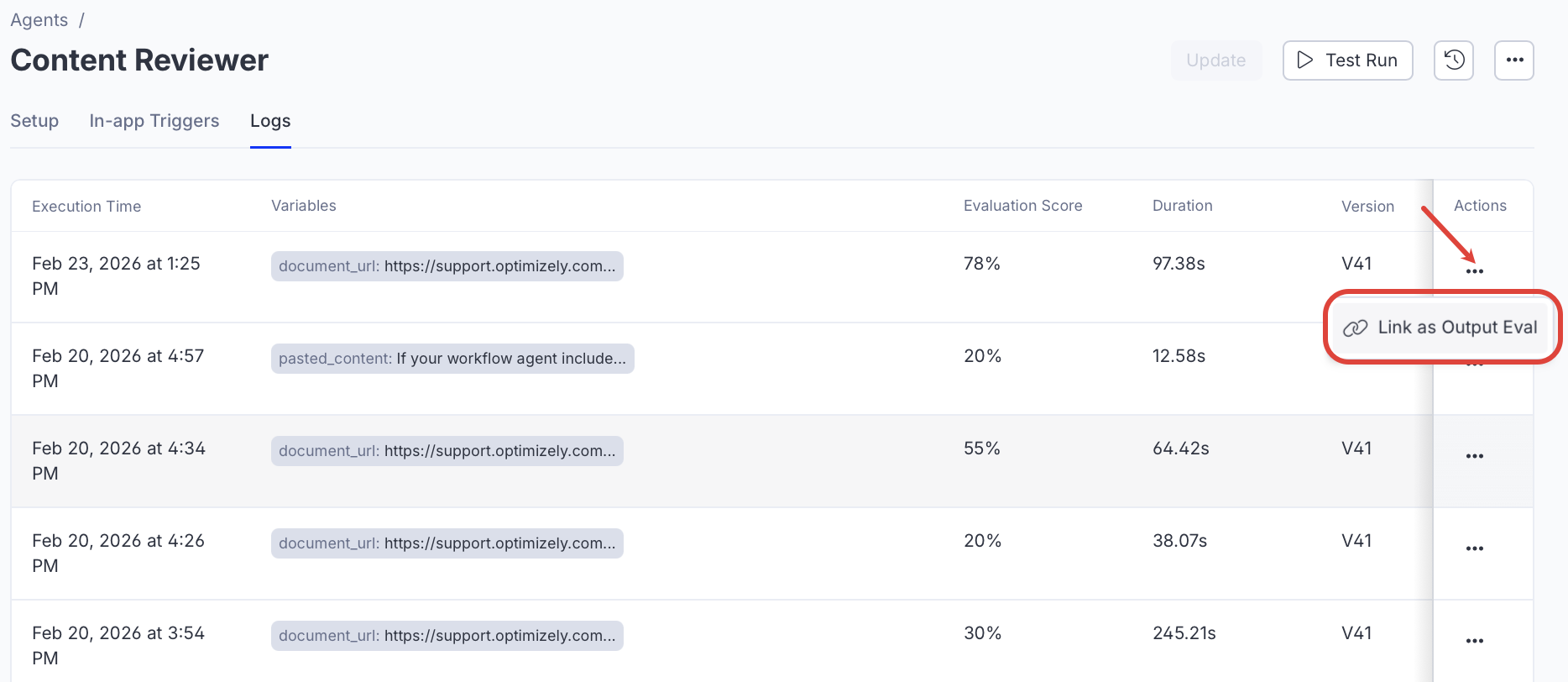This screenshot has width=1568, height=682.
Task: Click the play icon in Test Run
Action: pyautogui.click(x=1304, y=60)
